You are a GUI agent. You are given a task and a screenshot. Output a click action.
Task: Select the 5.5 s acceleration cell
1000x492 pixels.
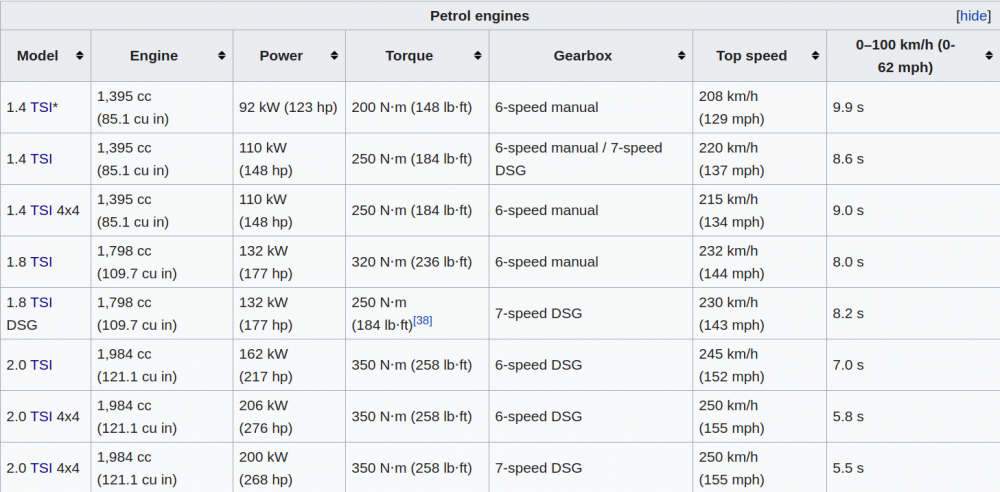tap(913, 468)
